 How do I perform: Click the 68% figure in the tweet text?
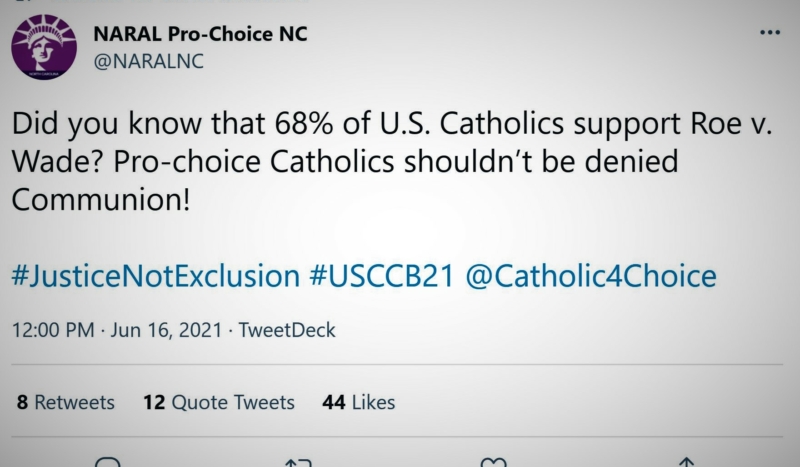(304, 124)
